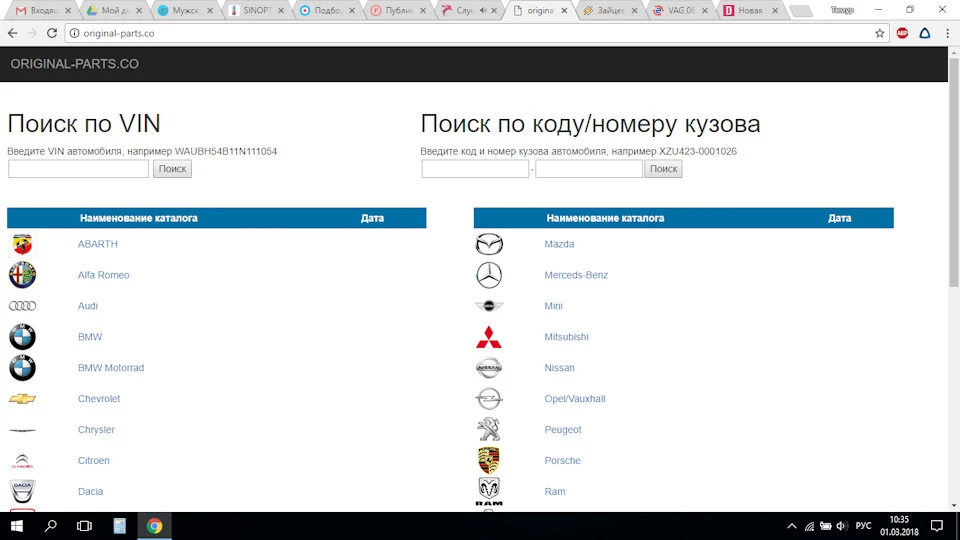Image resolution: width=960 pixels, height=540 pixels.
Task: Open the Nissan catalog link
Action: click(559, 367)
